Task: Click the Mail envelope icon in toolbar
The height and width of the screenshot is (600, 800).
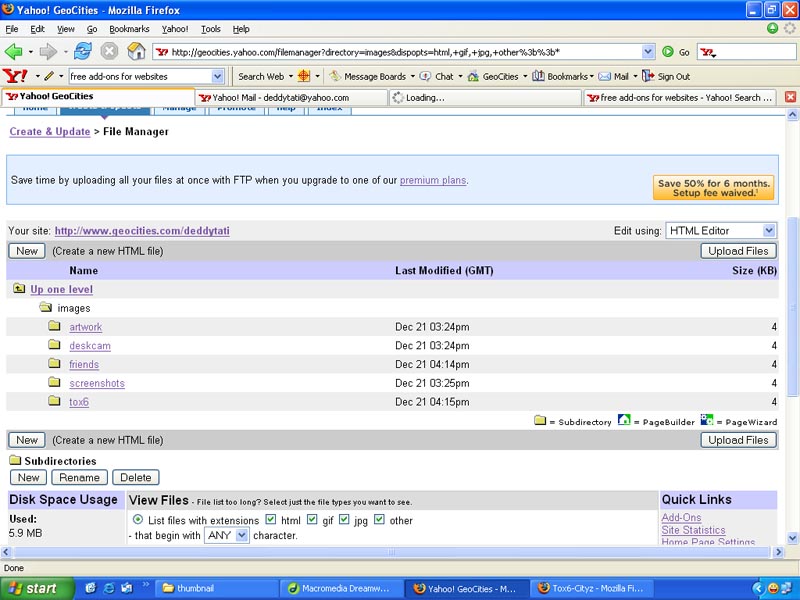Action: tap(605, 77)
